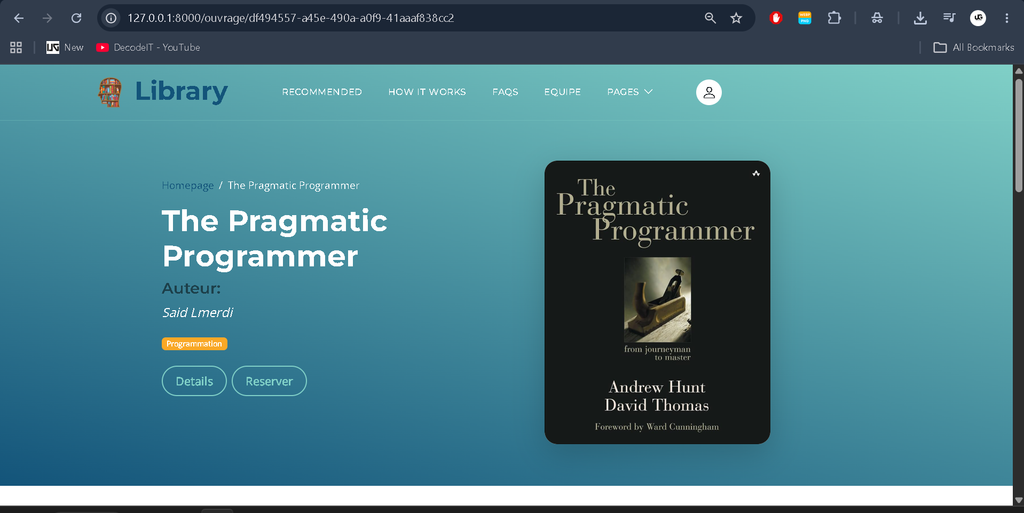Click the Programmation category badge

coord(195,344)
